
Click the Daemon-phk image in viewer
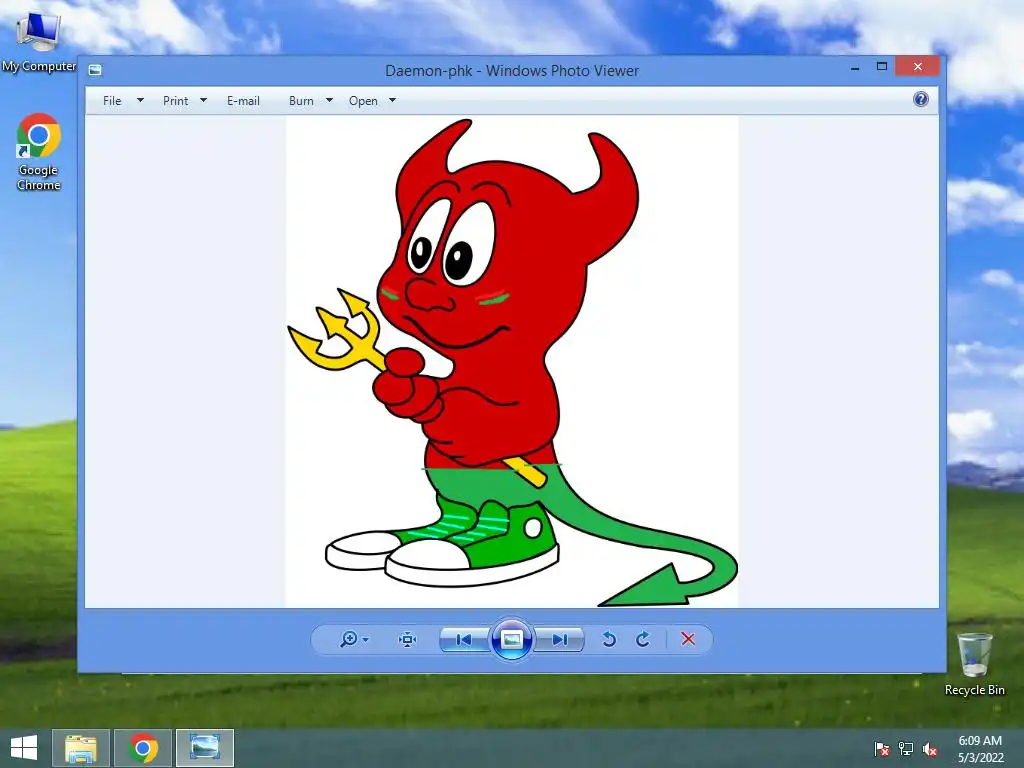tap(512, 362)
